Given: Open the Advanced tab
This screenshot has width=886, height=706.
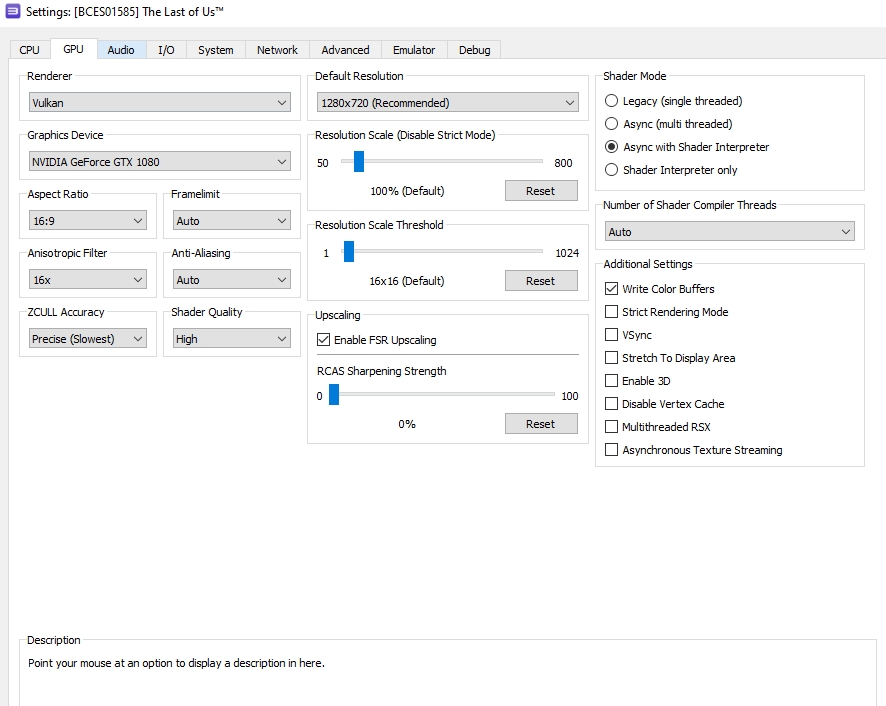Looking at the screenshot, I should [x=345, y=50].
